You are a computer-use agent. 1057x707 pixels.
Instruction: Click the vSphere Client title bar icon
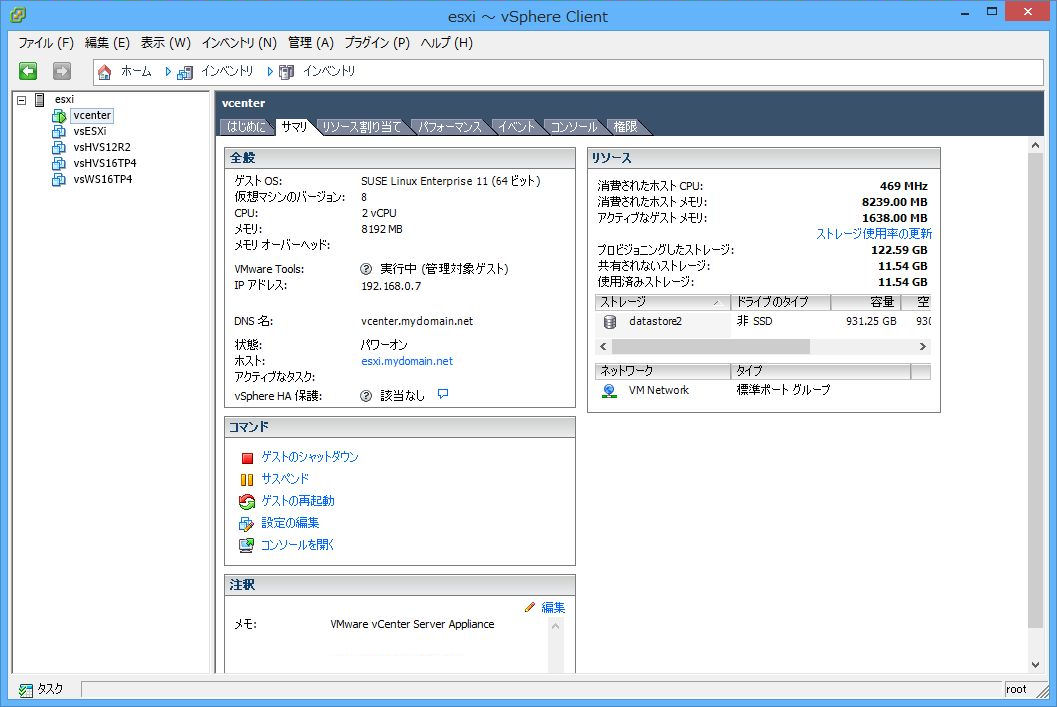pos(18,15)
